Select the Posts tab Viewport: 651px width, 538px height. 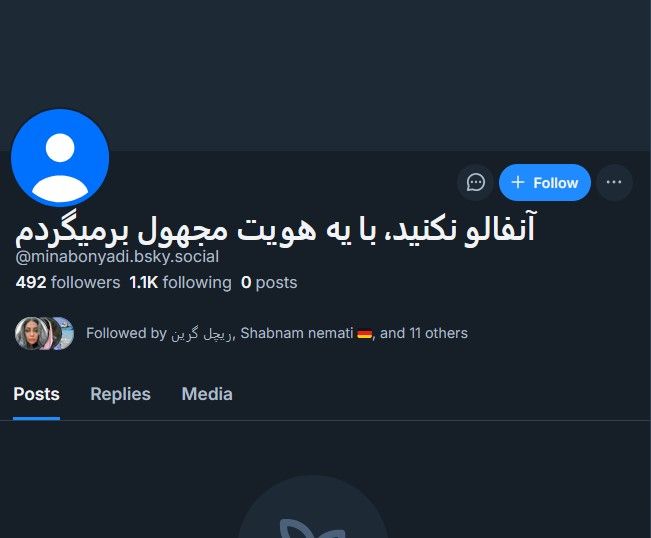[37, 394]
